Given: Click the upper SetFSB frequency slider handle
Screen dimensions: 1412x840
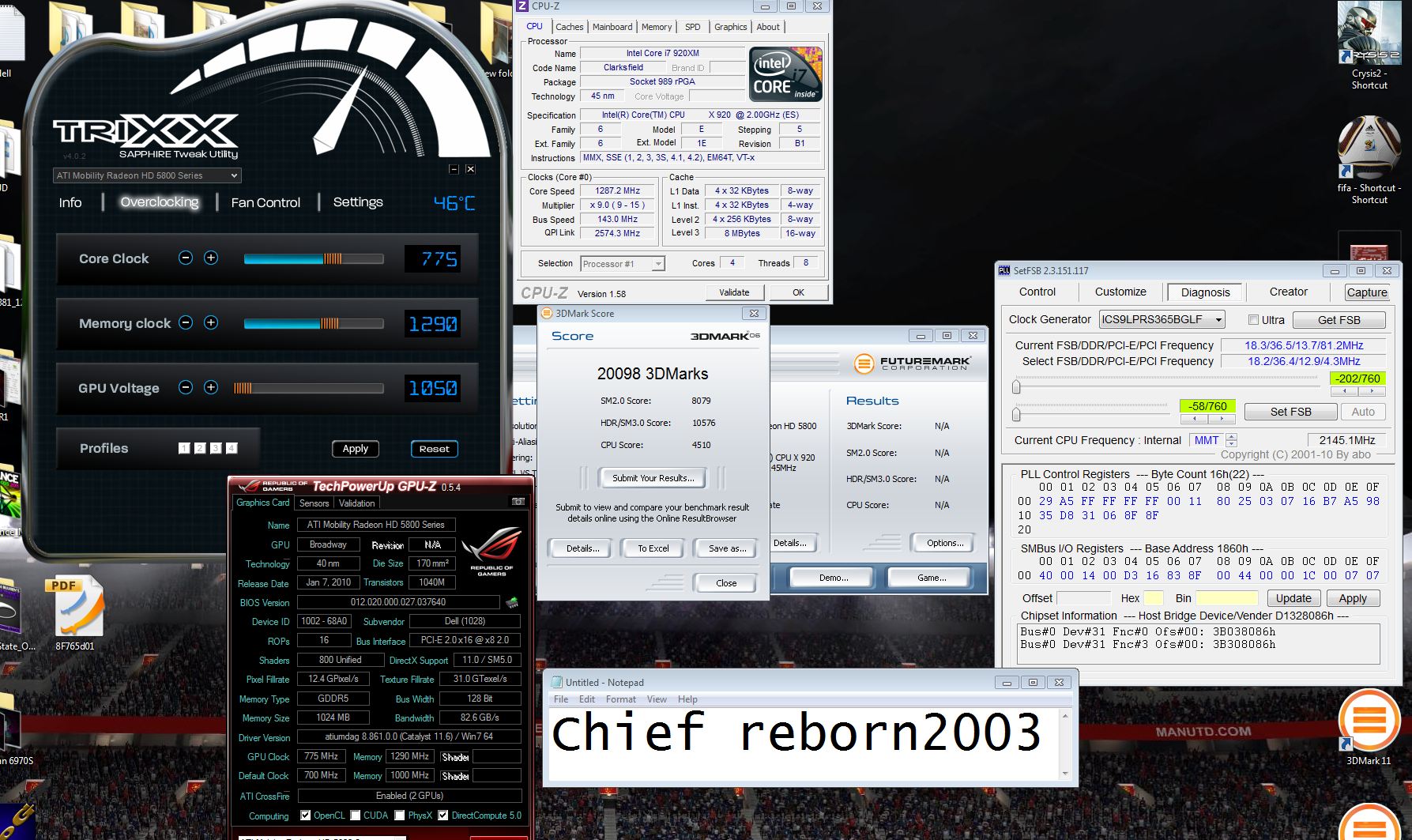Looking at the screenshot, I should (1017, 386).
